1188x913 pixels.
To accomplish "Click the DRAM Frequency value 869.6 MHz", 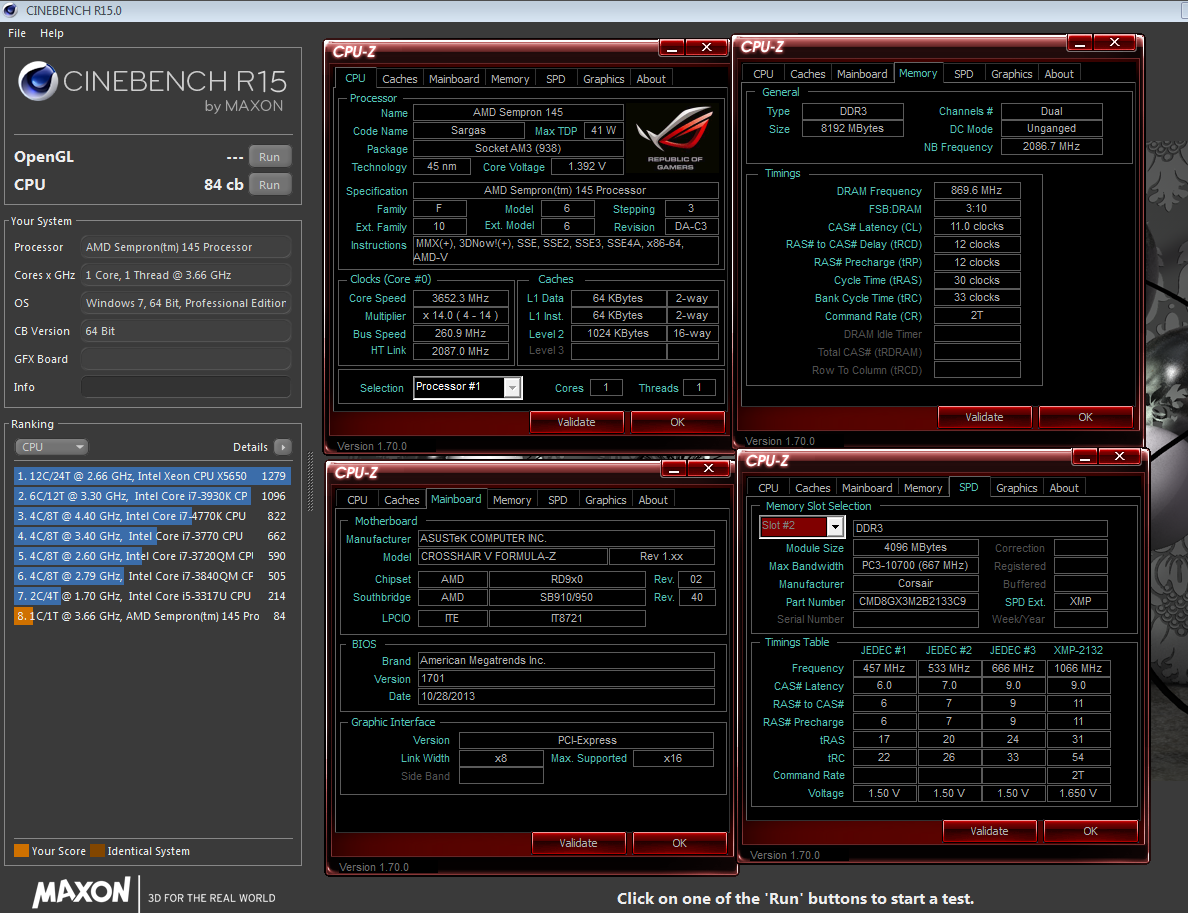I will 977,191.
